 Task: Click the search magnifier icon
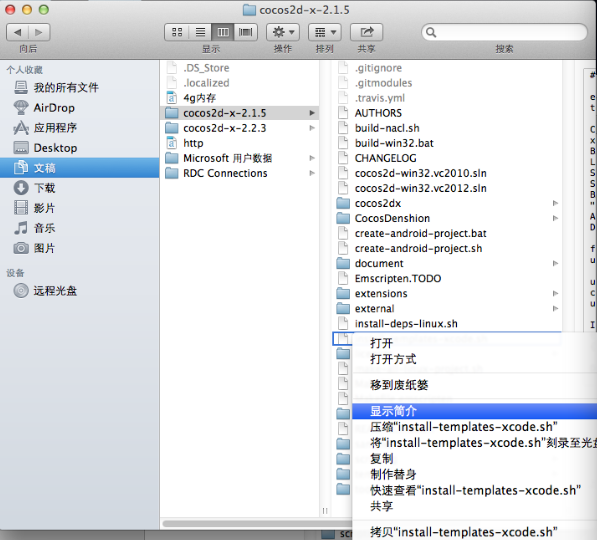pos(431,32)
